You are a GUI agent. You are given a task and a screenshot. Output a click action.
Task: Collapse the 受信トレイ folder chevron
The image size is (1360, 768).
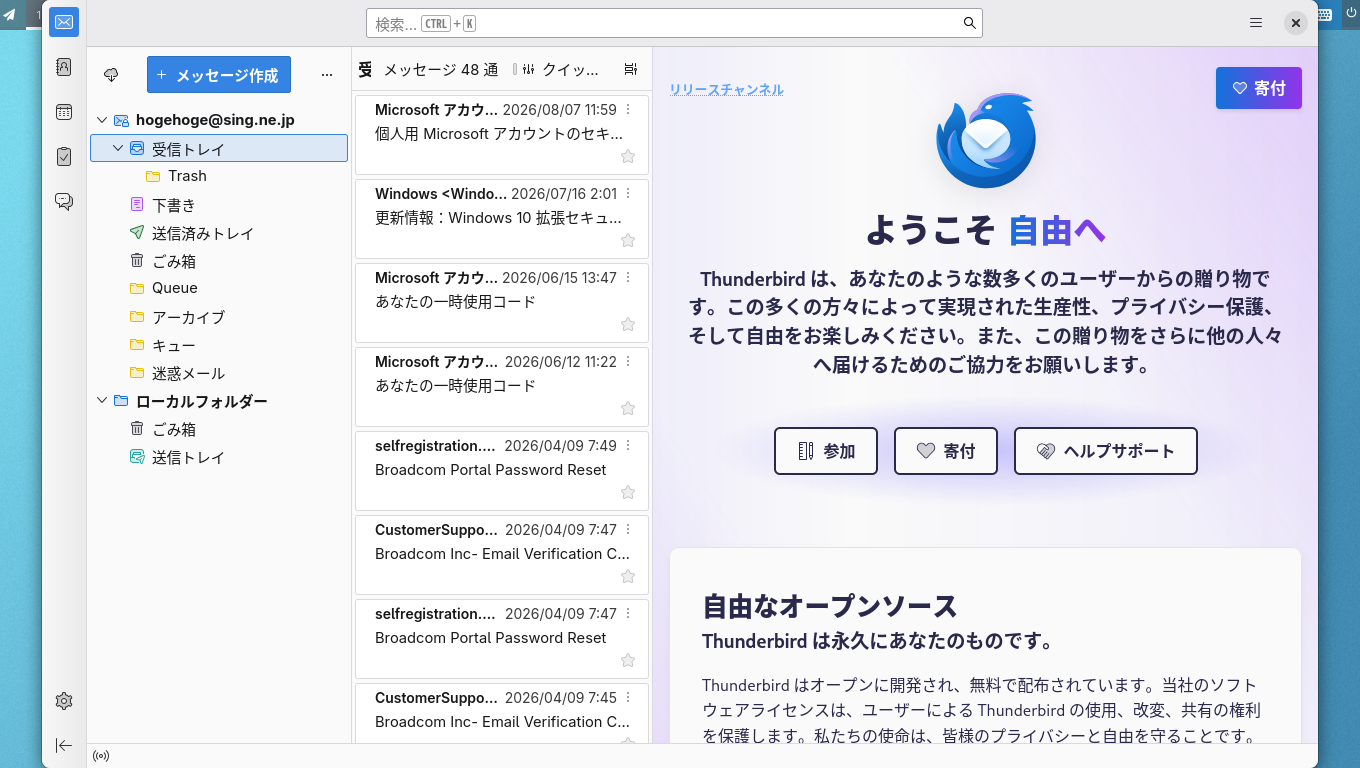[118, 148]
